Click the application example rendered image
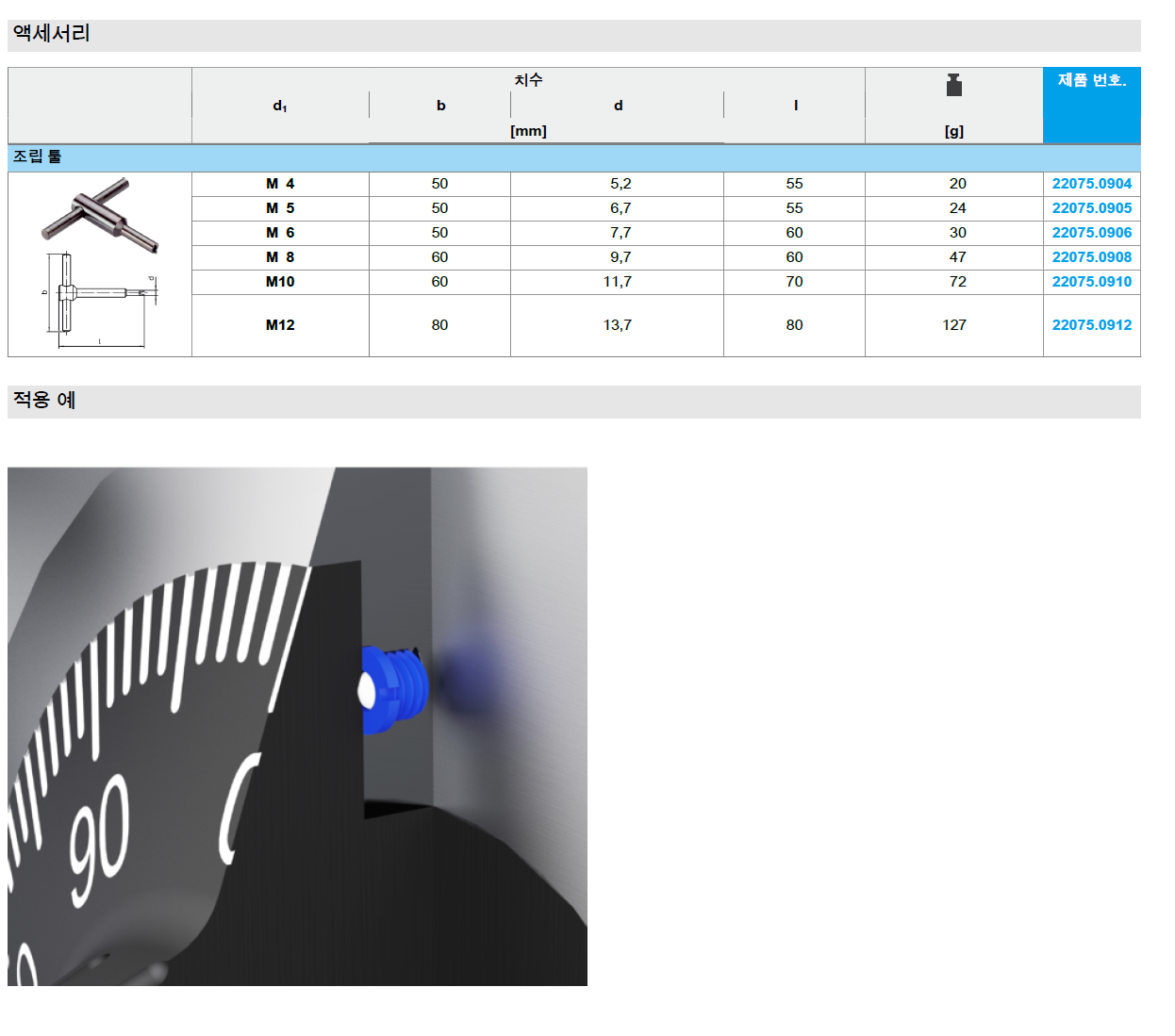 [x=297, y=726]
